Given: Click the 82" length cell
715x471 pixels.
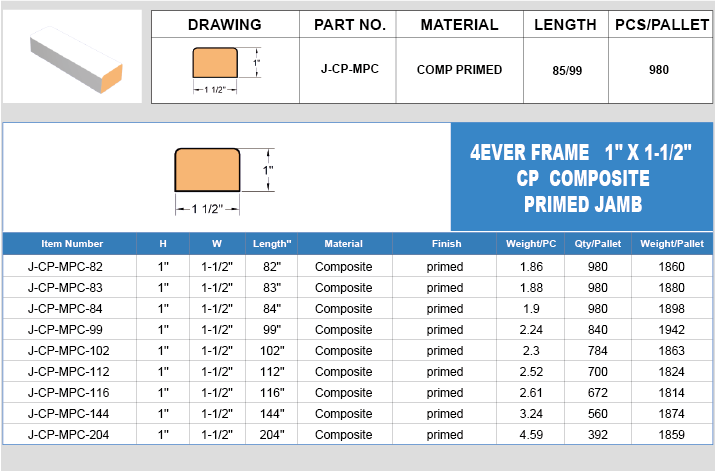Looking at the screenshot, I should click(x=272, y=267).
